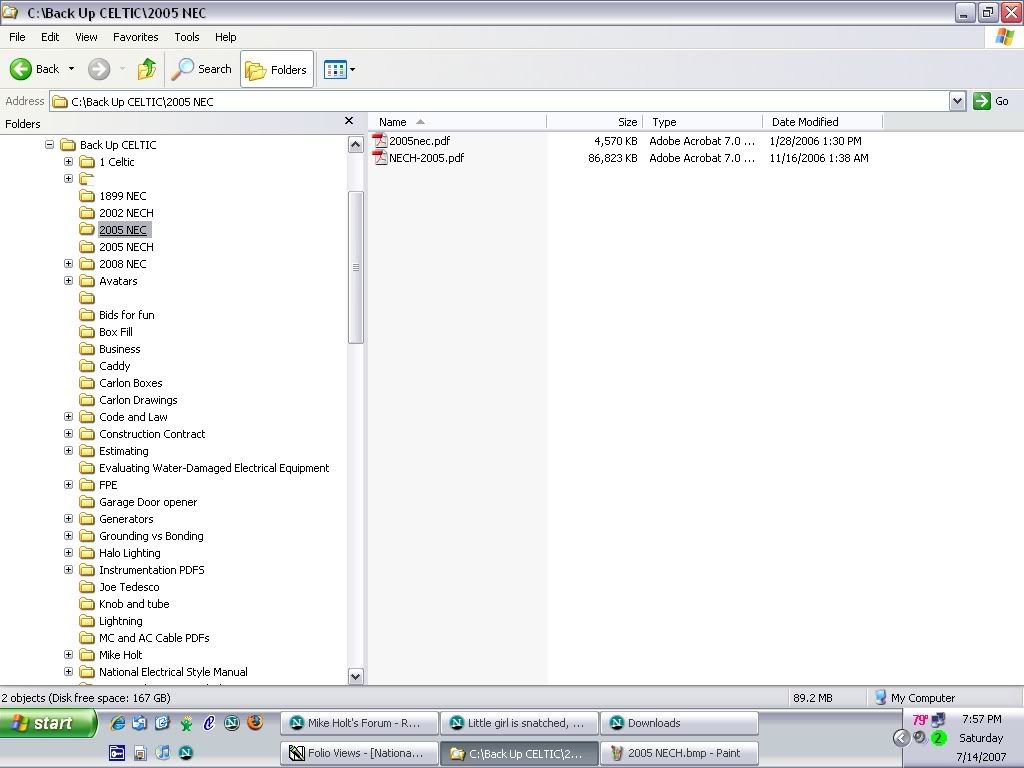Open the address bar dropdown arrow
The height and width of the screenshot is (768, 1024).
pyautogui.click(x=957, y=101)
